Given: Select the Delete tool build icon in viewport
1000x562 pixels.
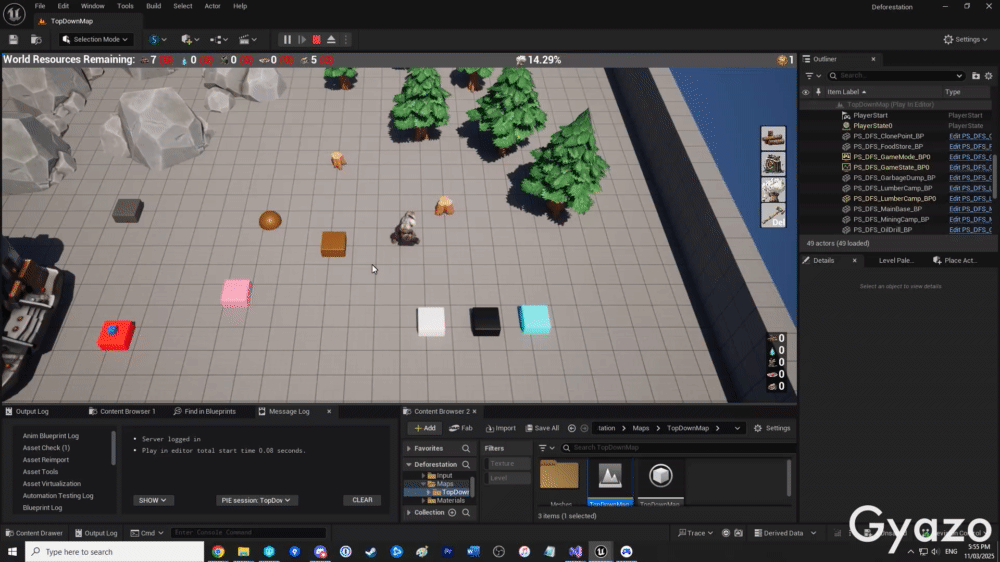Looking at the screenshot, I should pos(774,215).
